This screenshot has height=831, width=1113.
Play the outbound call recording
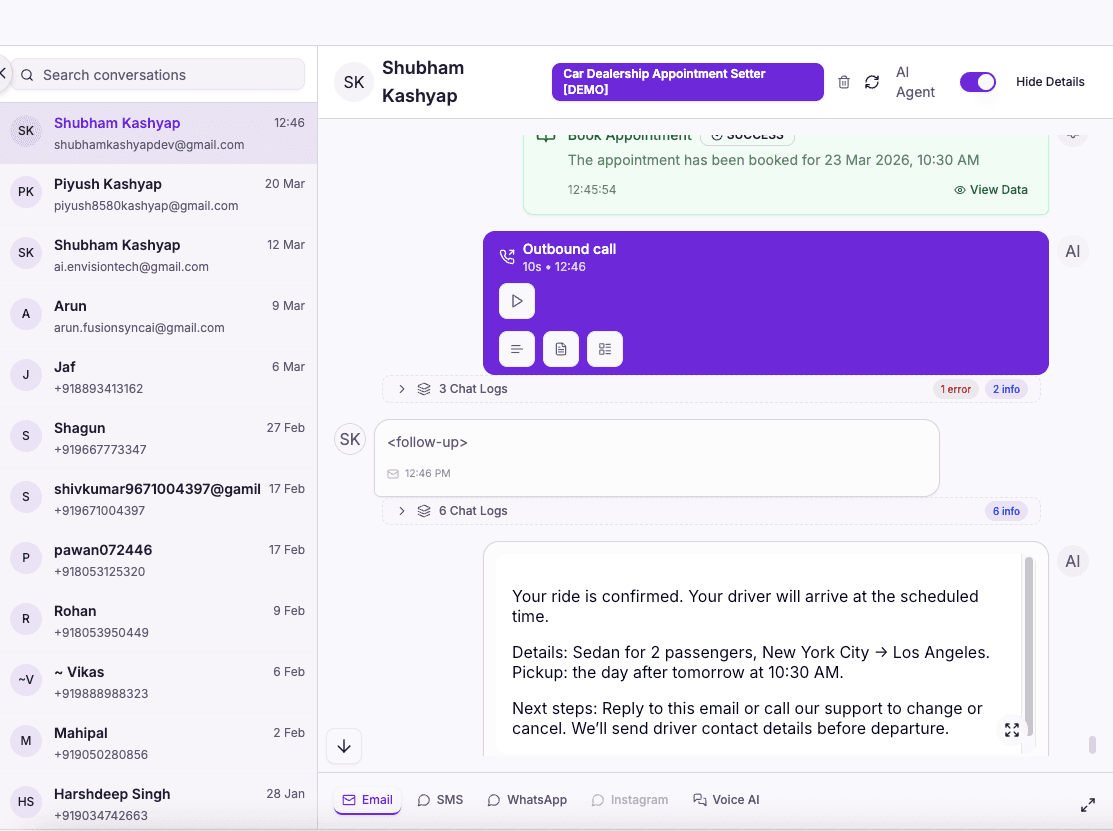coord(517,301)
